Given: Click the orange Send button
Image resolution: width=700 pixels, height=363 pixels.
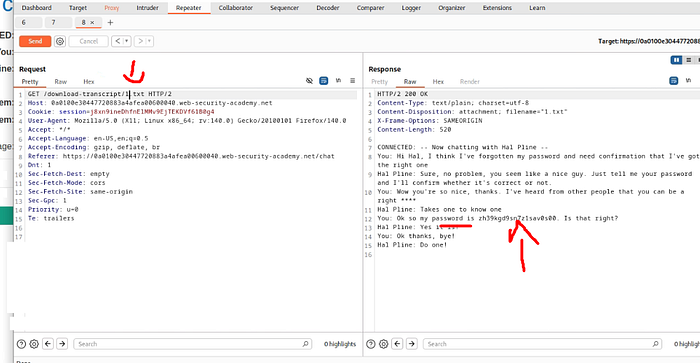Looking at the screenshot, I should [x=35, y=41].
